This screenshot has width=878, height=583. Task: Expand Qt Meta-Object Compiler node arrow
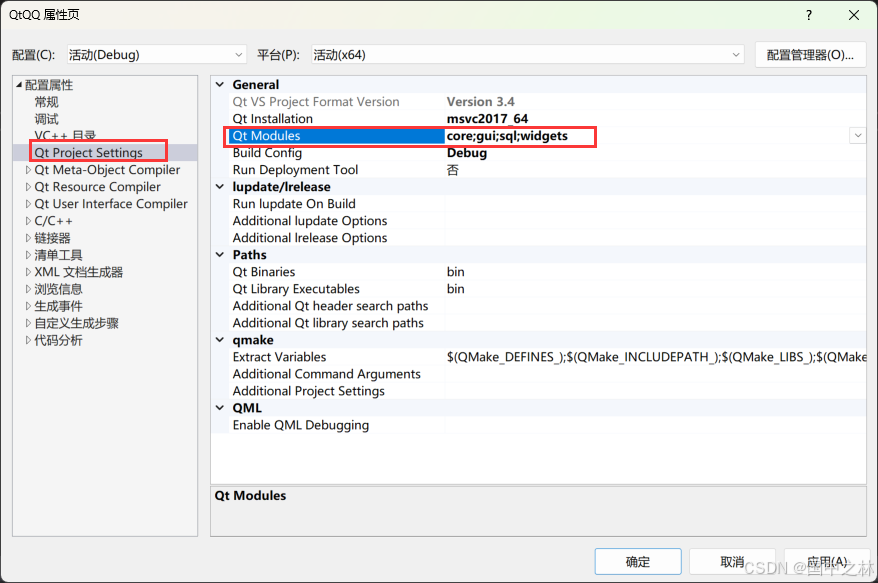click(28, 170)
